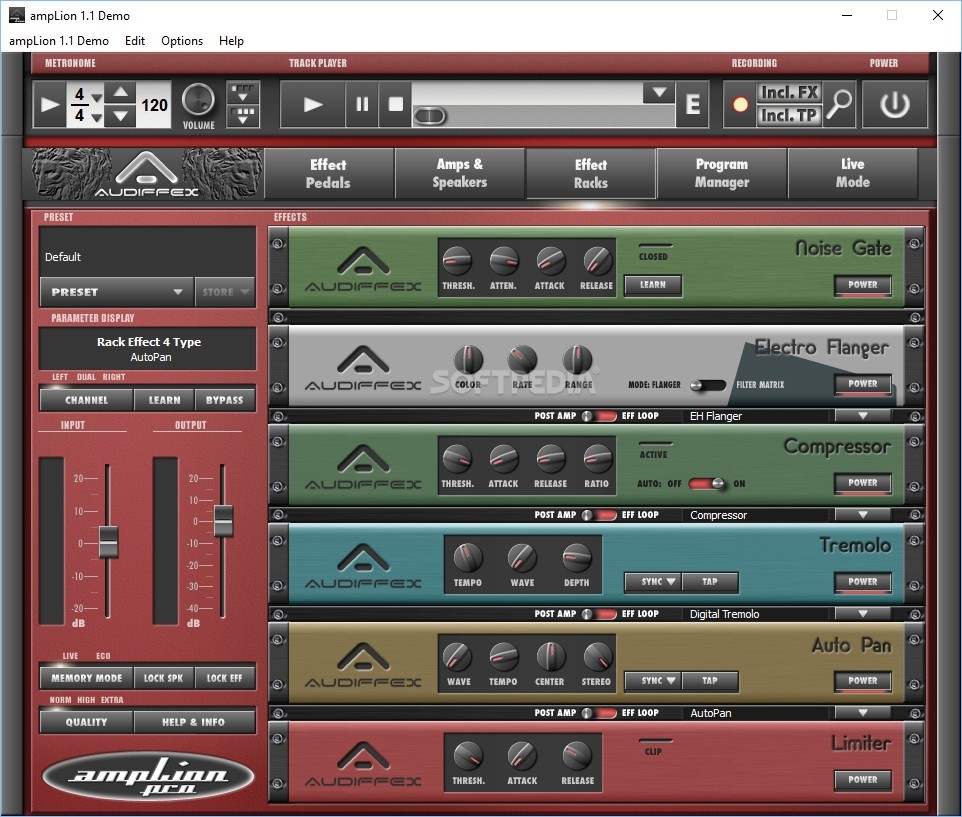This screenshot has height=817, width=962.
Task: Click the Tremolo TAP button
Action: click(710, 581)
